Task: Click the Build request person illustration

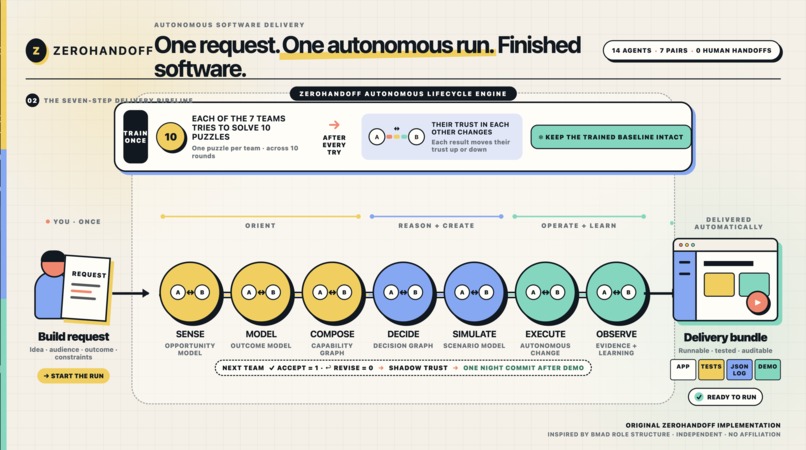Action: click(x=49, y=285)
